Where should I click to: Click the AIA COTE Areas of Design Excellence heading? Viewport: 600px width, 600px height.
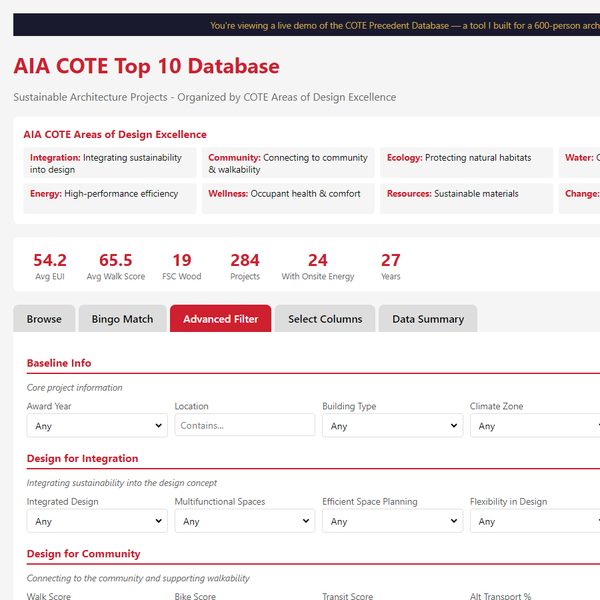click(x=115, y=134)
